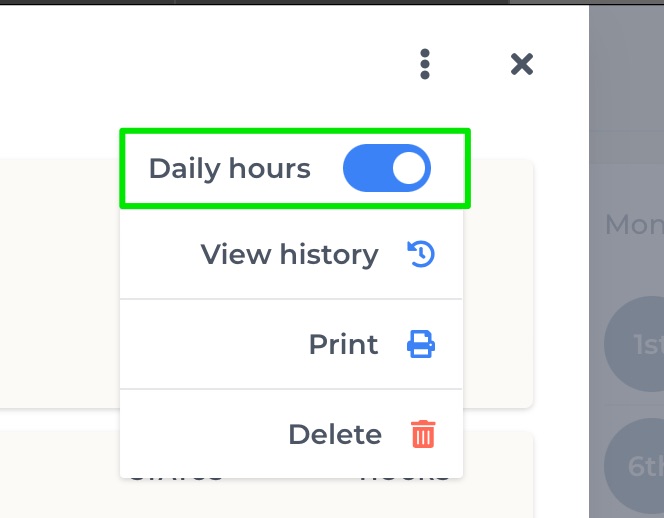Click the lower beige card under the menu
Image resolution: width=664 pixels, height=518 pixels.
point(59,474)
